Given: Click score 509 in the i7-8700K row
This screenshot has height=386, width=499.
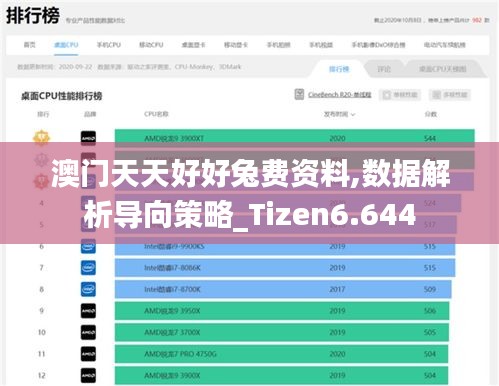Looking at the screenshot, I should (430, 289).
